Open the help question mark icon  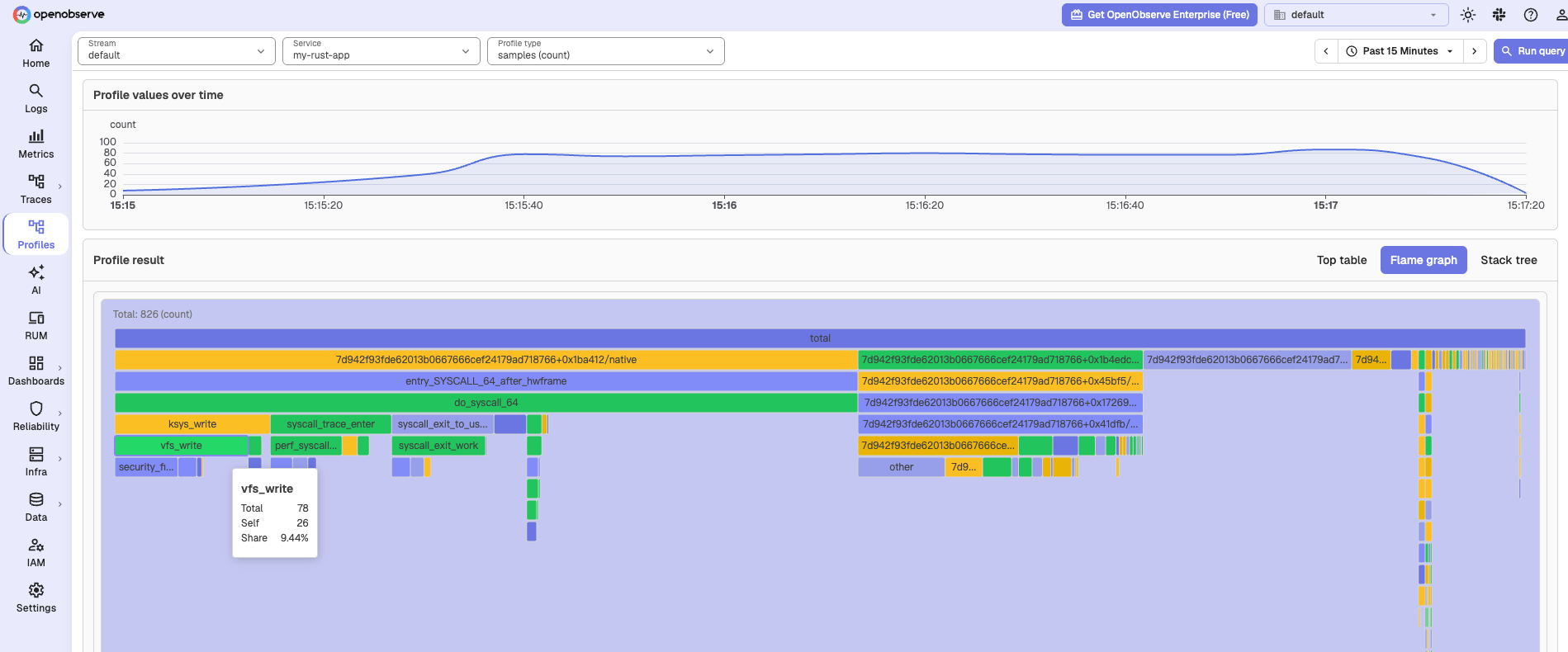(x=1530, y=15)
